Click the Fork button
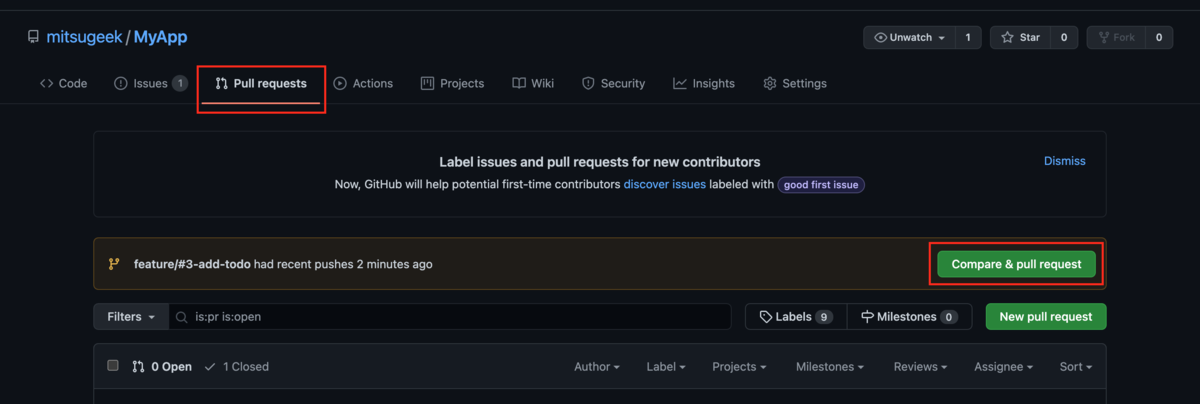The width and height of the screenshot is (1200, 404). (x=1117, y=38)
